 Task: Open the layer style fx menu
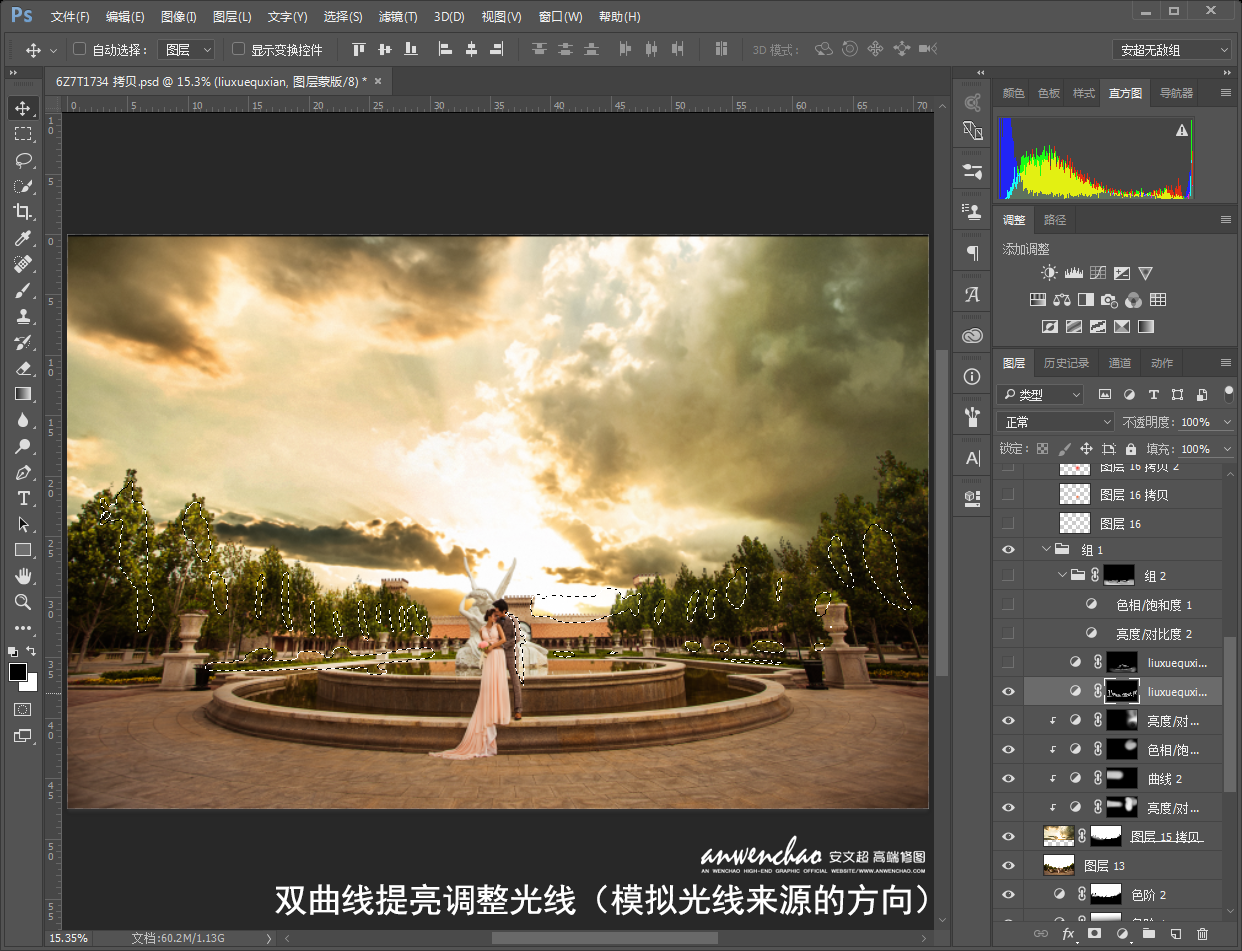click(1068, 934)
